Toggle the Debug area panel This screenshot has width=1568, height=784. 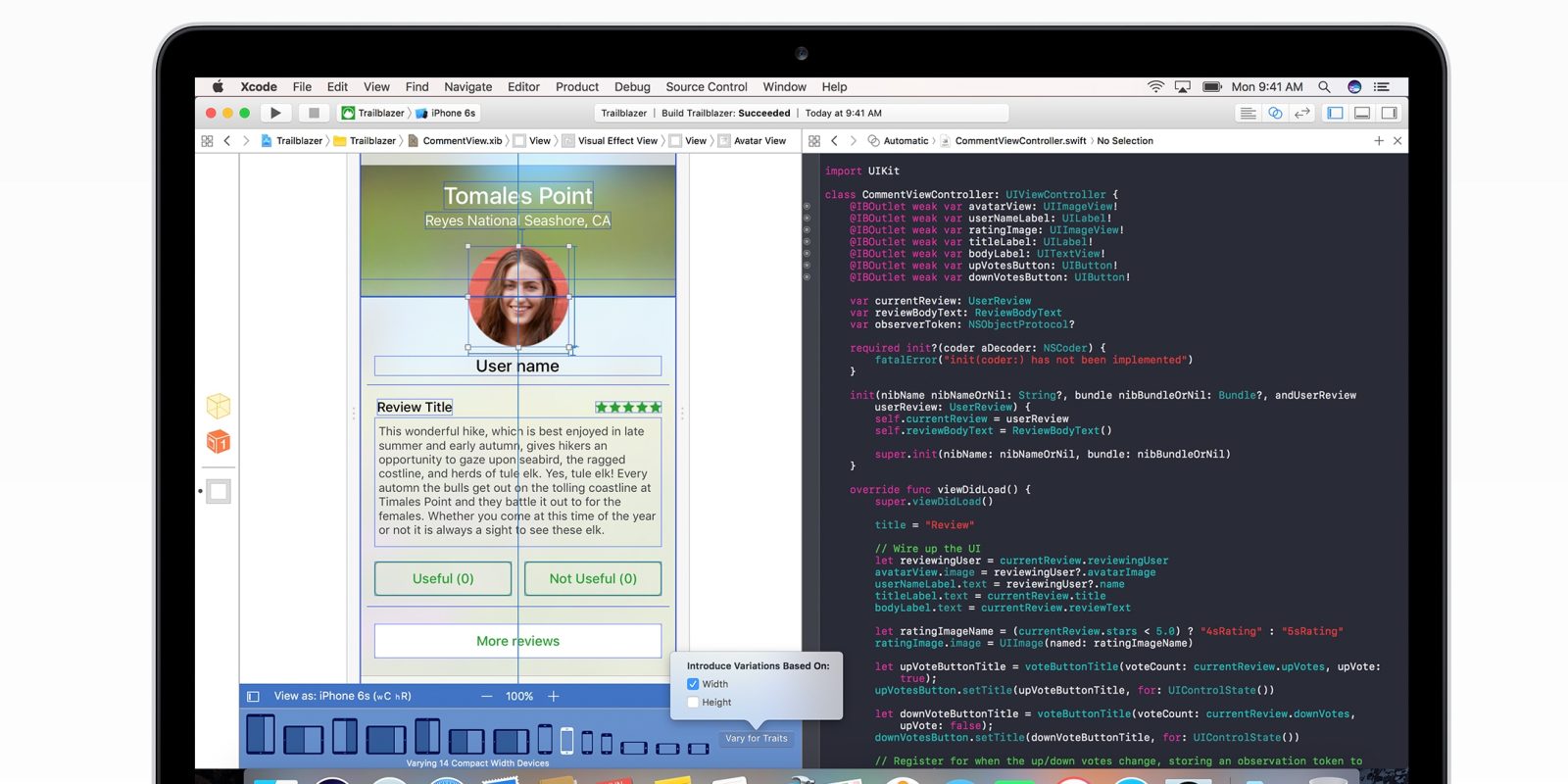(x=1362, y=113)
